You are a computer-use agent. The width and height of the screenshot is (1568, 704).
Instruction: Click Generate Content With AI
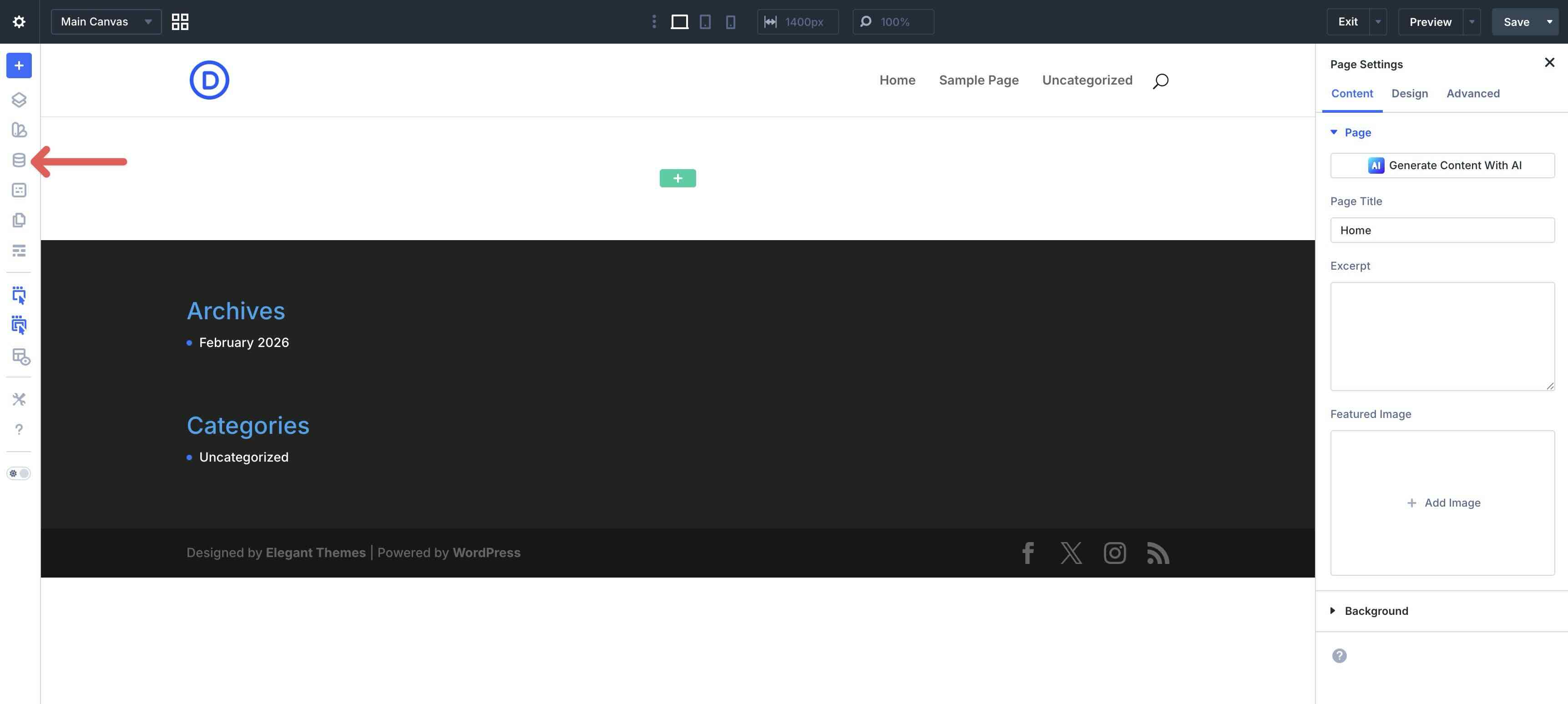[1442, 165]
